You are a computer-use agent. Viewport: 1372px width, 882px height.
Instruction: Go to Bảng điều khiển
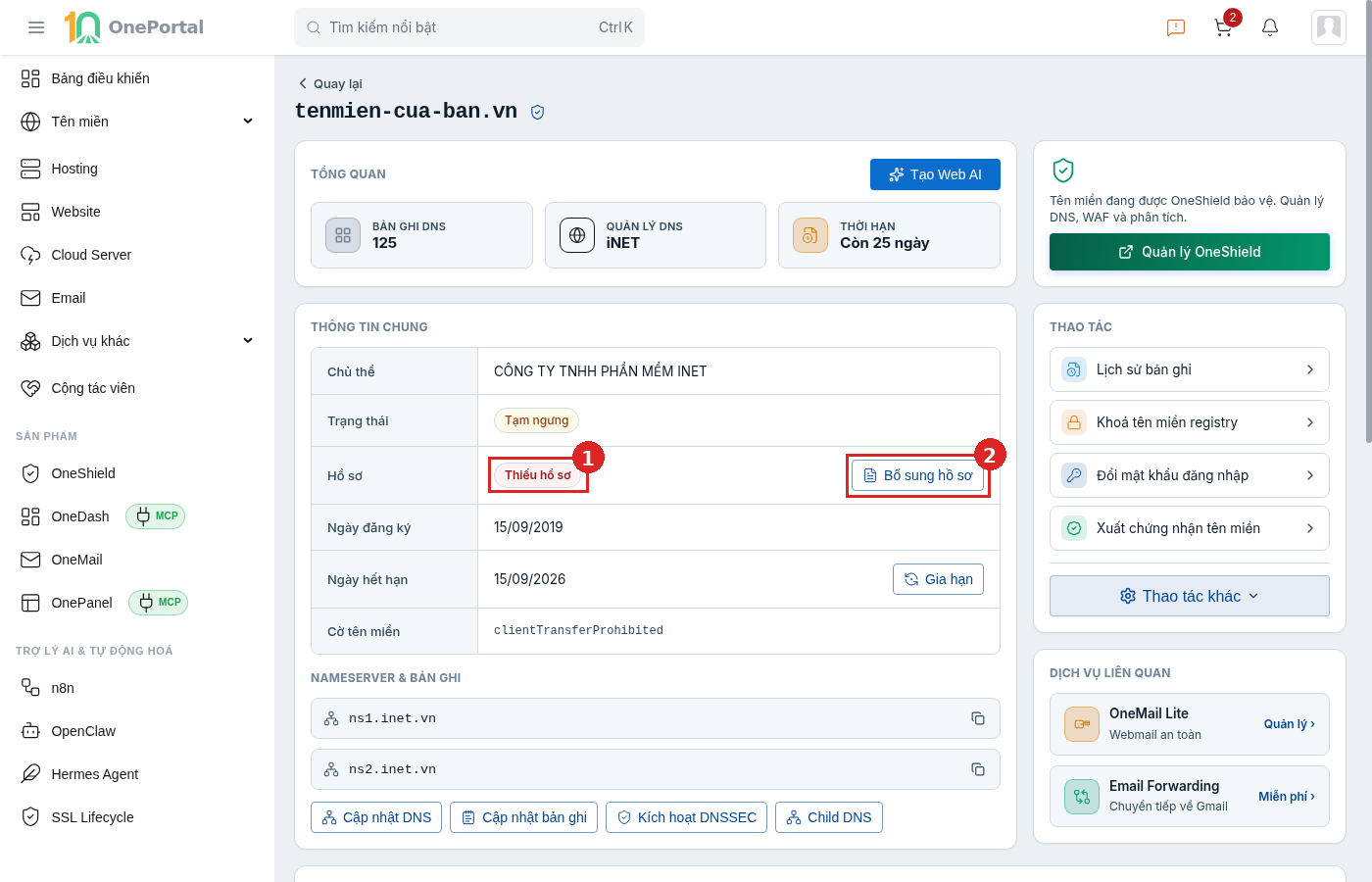[x=137, y=78]
